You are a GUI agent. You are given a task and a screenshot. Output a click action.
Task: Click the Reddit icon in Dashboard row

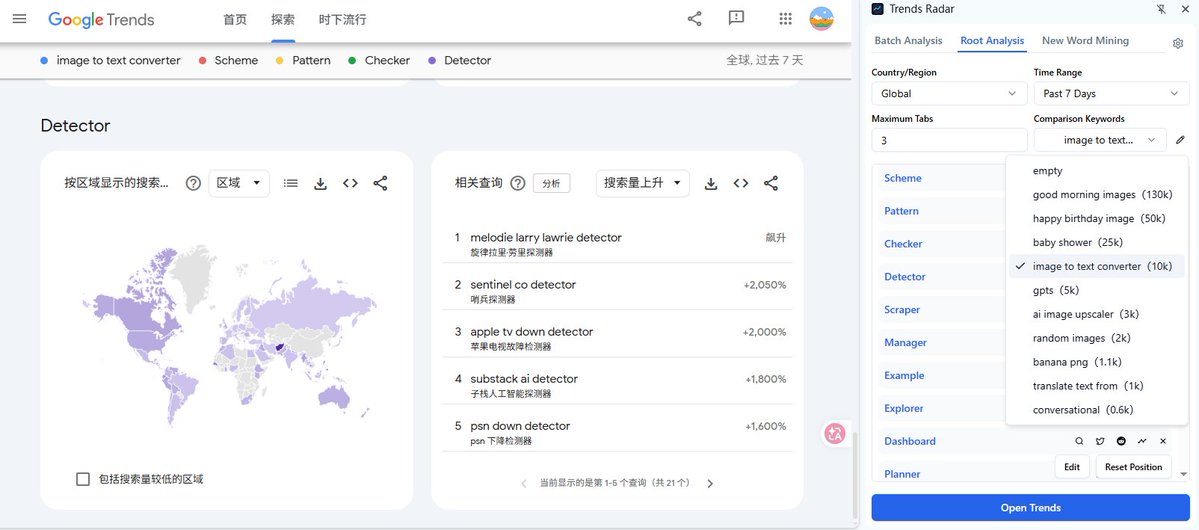click(x=1121, y=441)
